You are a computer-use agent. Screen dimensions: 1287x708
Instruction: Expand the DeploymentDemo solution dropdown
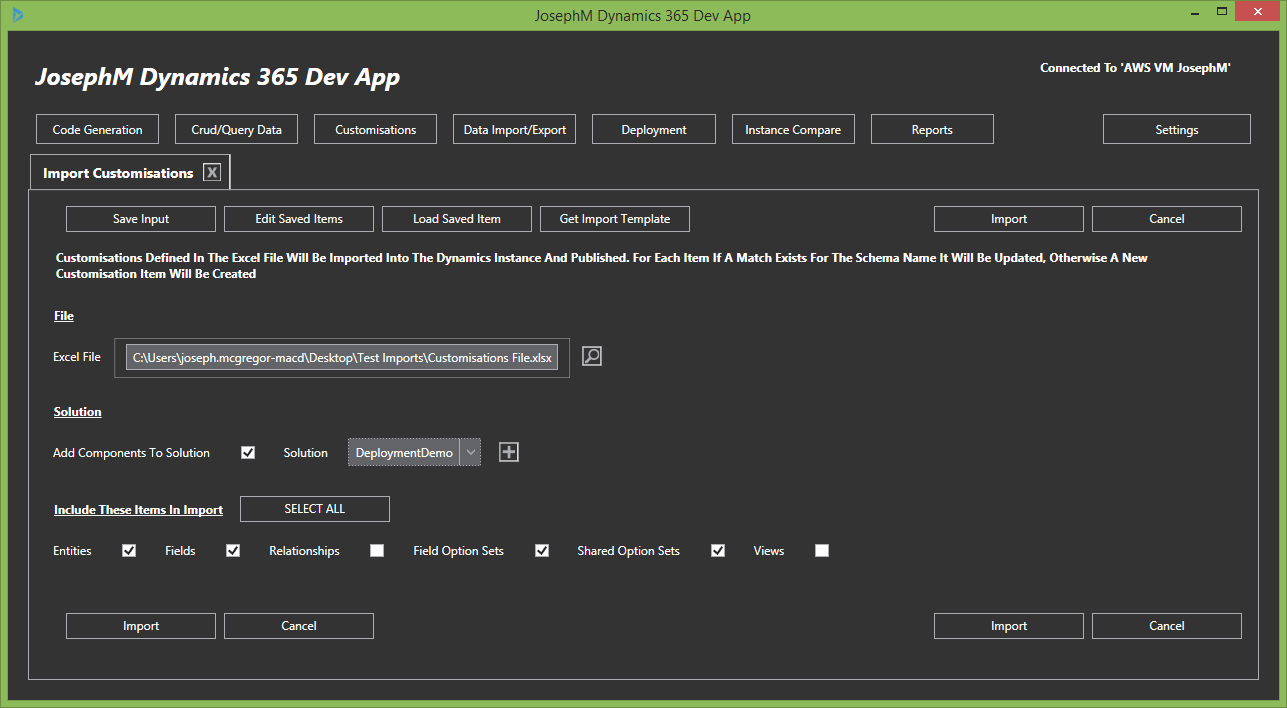(470, 453)
